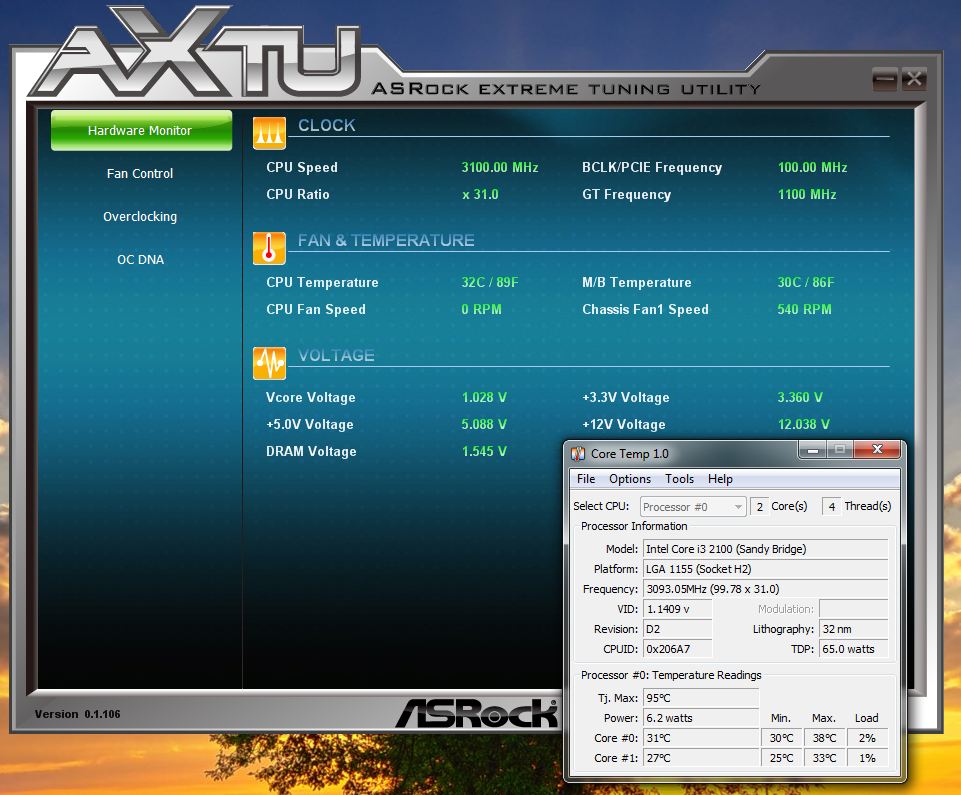Click +5.0V Voltage value 5.088 V
This screenshot has width=961, height=795.
click(x=484, y=425)
